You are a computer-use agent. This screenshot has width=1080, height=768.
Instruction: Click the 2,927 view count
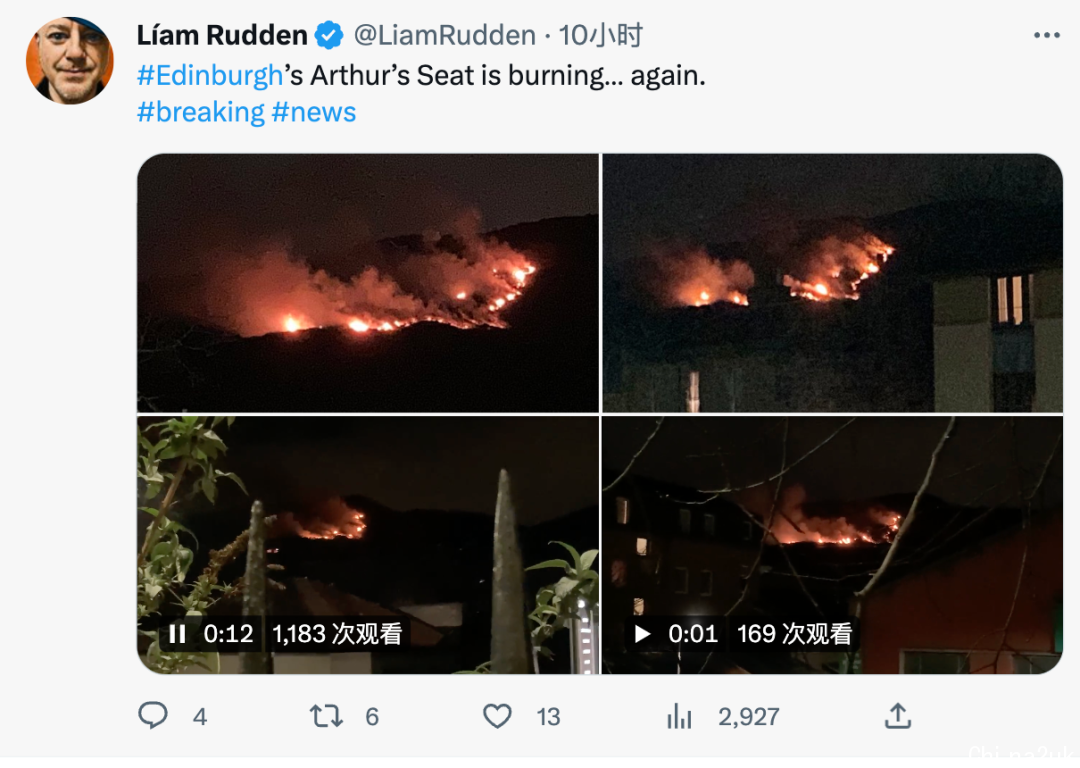(x=749, y=717)
